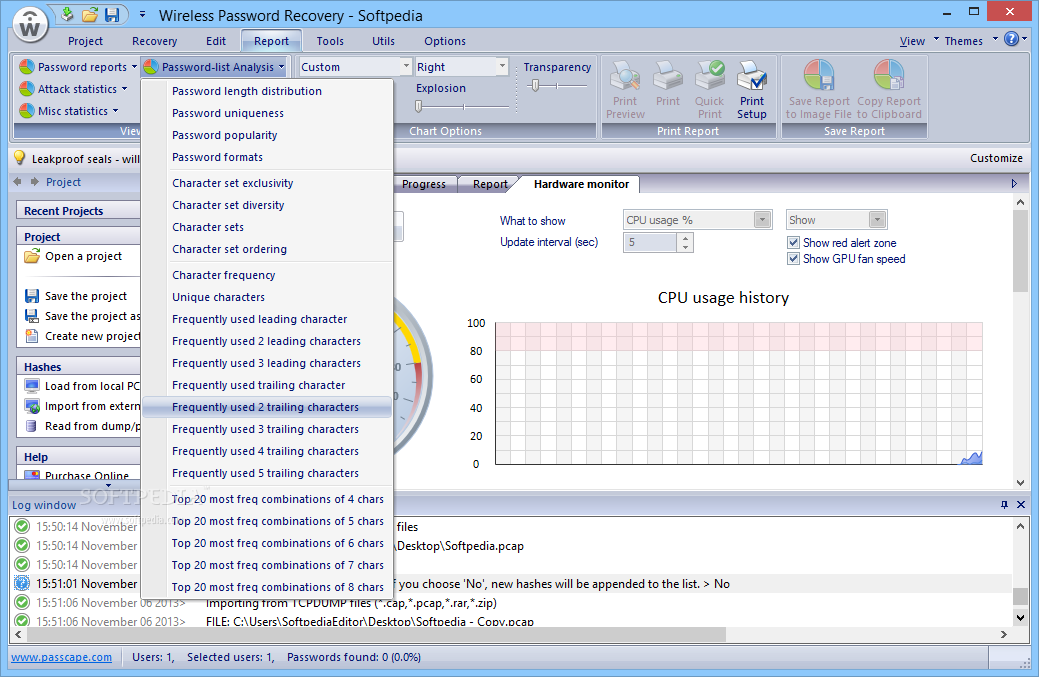Close the Log window panel

click(x=1021, y=505)
